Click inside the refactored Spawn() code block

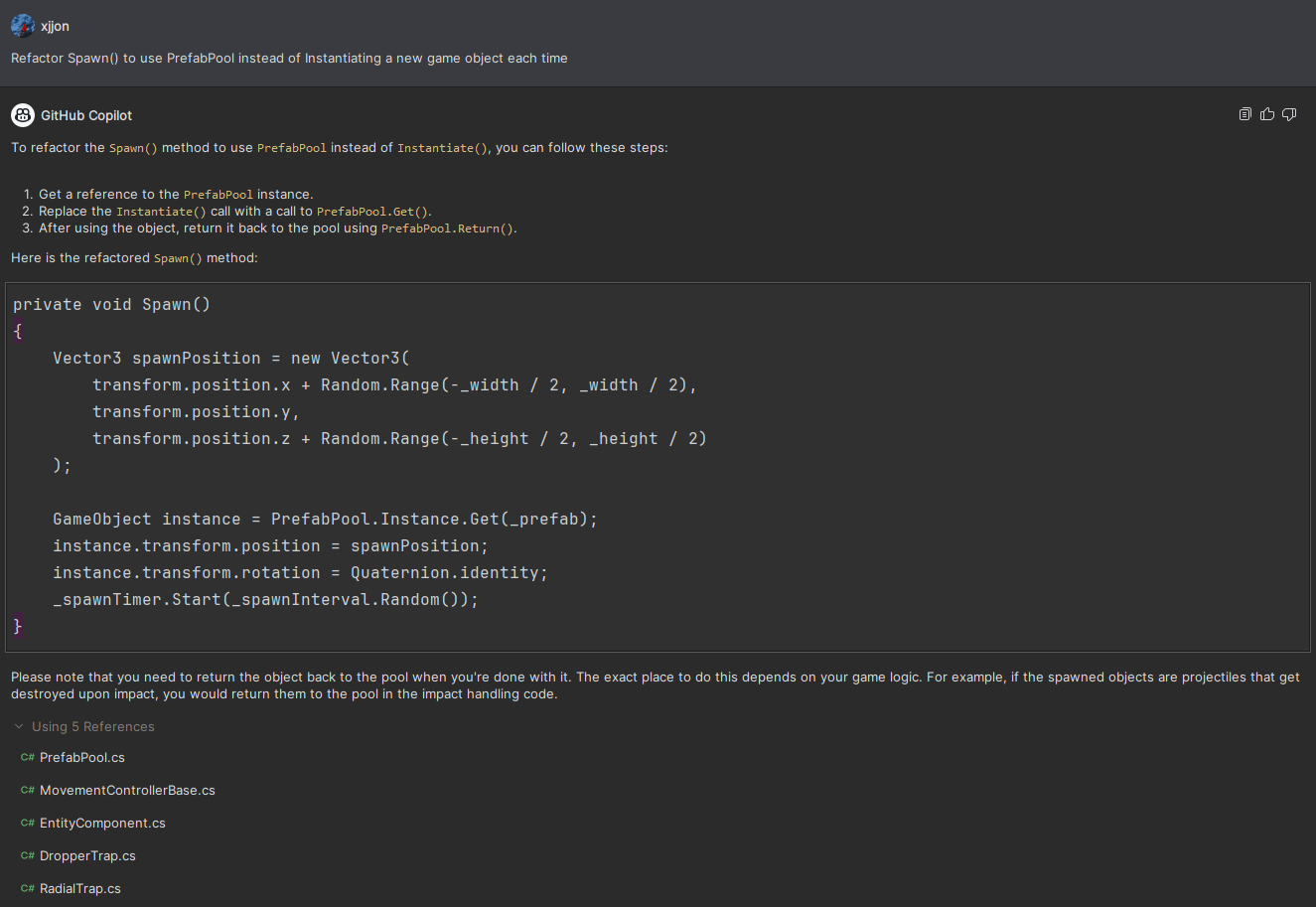click(397, 465)
